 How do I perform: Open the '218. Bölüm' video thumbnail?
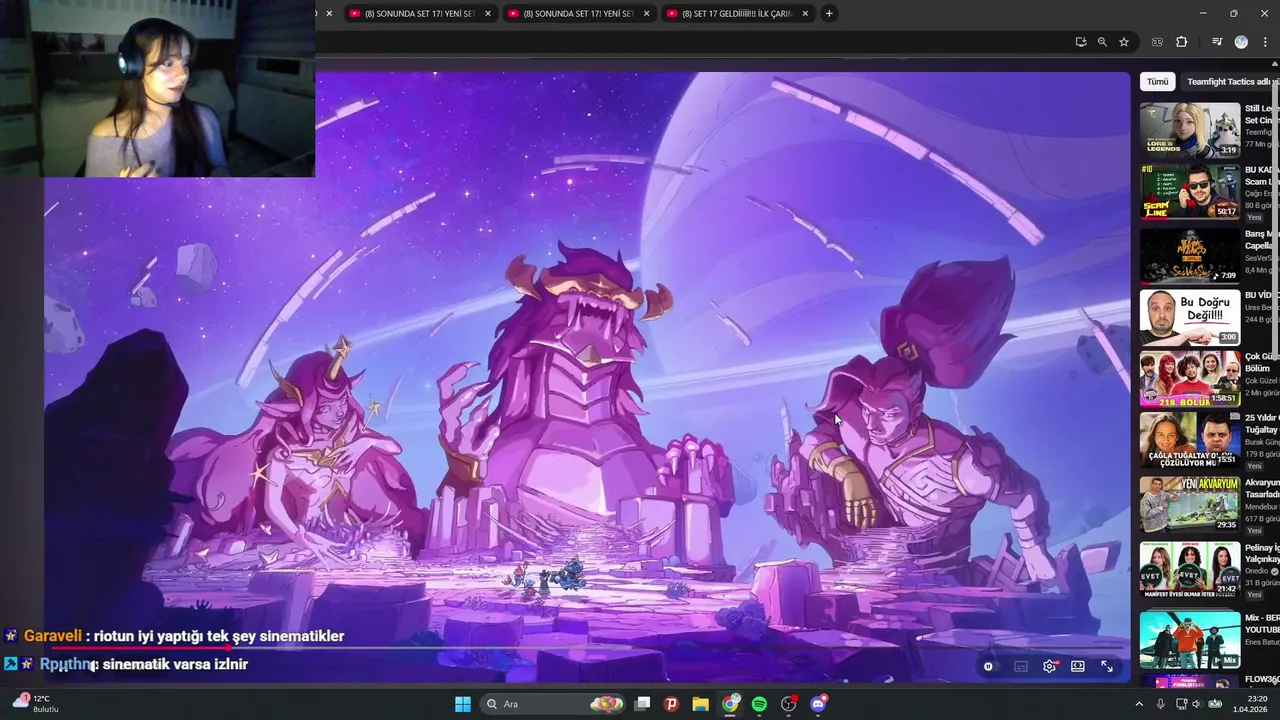pyautogui.click(x=1190, y=379)
